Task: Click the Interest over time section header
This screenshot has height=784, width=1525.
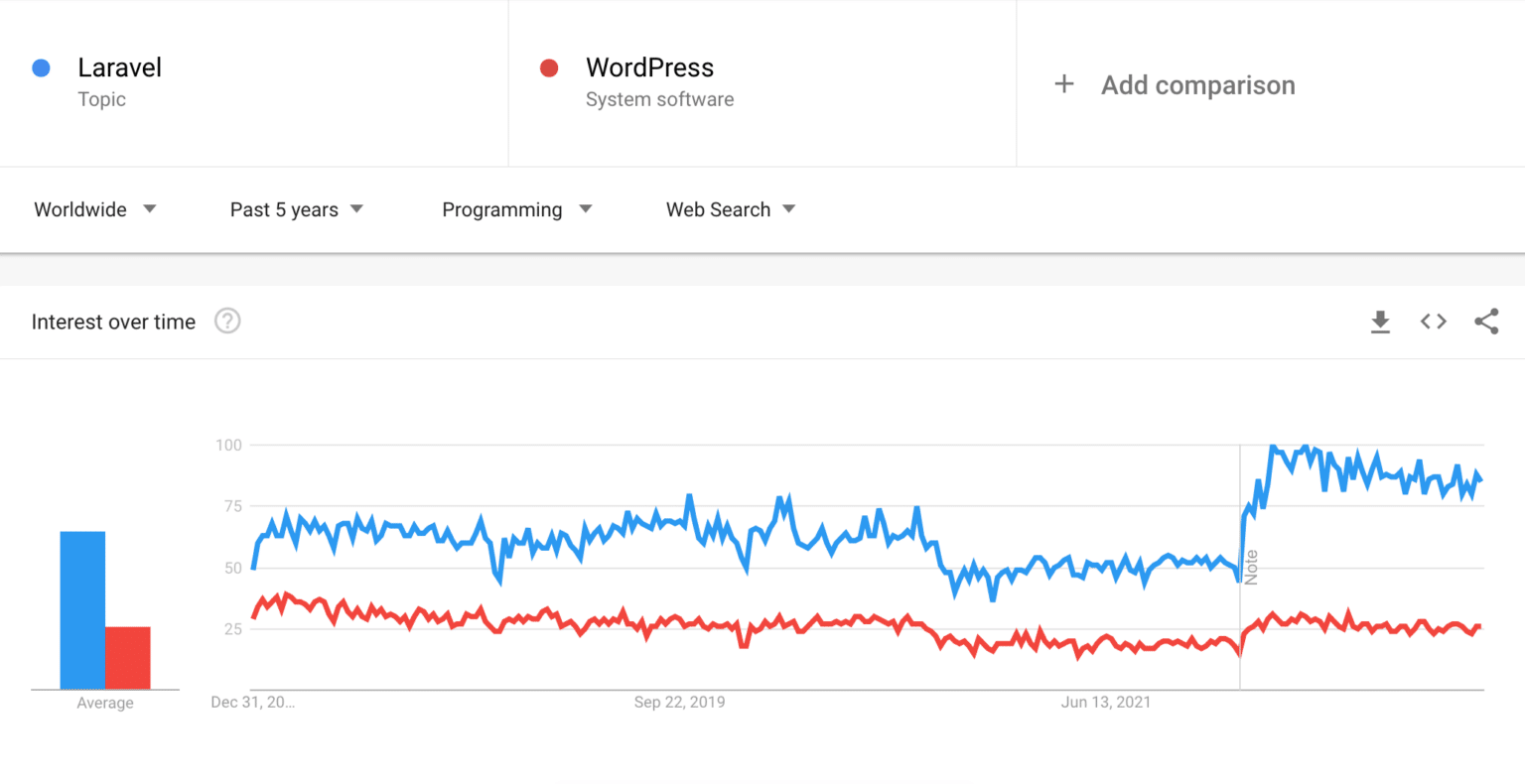Action: click(113, 321)
